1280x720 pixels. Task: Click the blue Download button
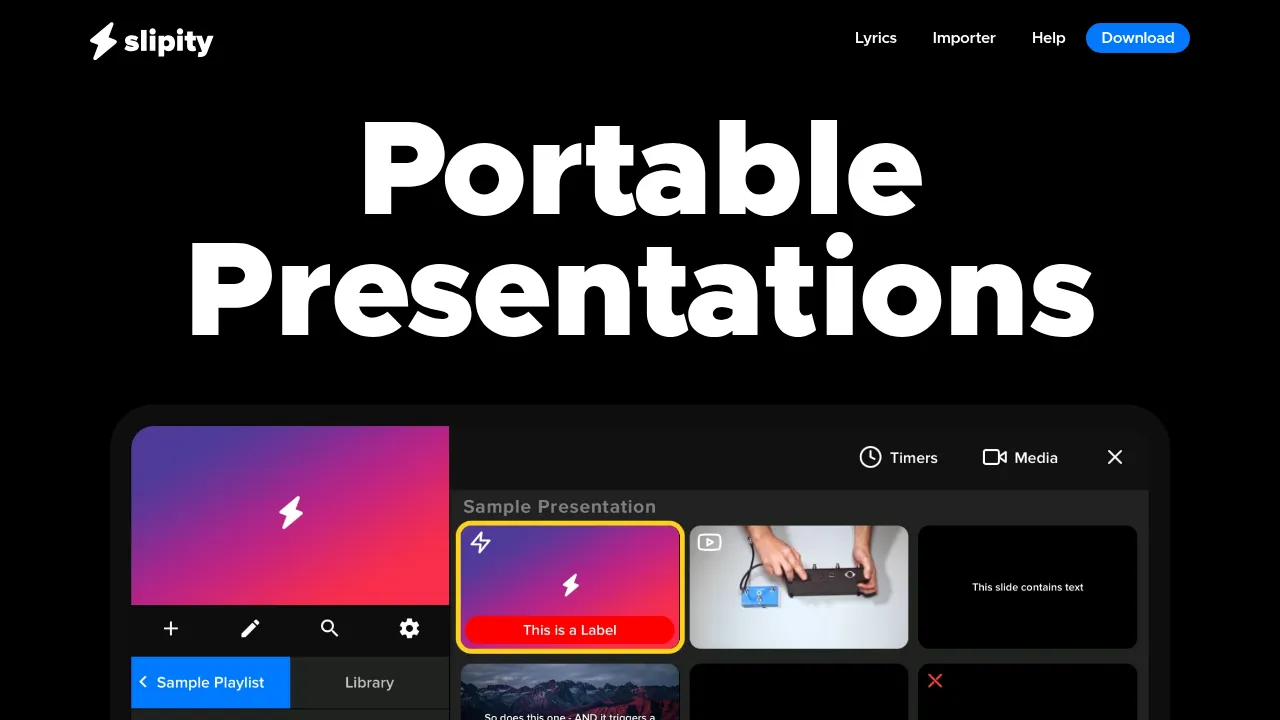pyautogui.click(x=1138, y=38)
